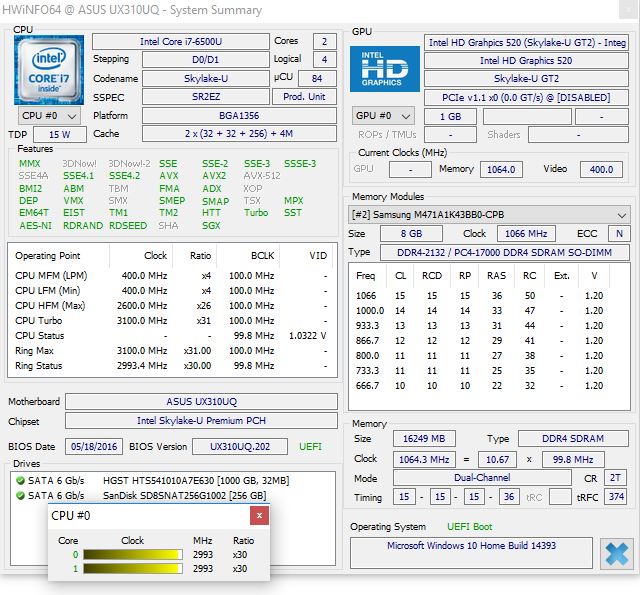Click the Video clock 400.0 value
640x595 pixels.
(x=601, y=169)
